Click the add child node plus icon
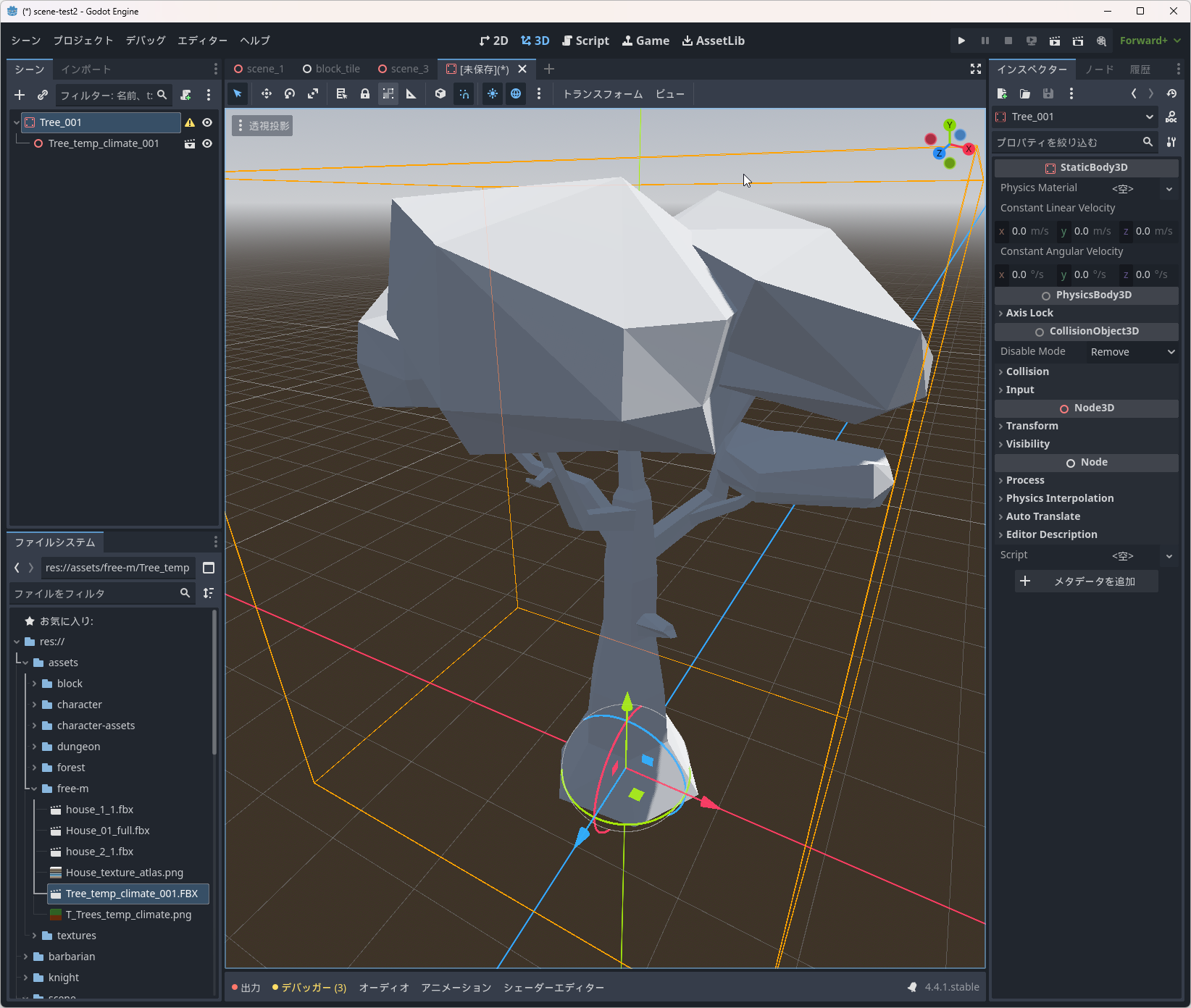This screenshot has width=1191, height=1008. click(20, 95)
